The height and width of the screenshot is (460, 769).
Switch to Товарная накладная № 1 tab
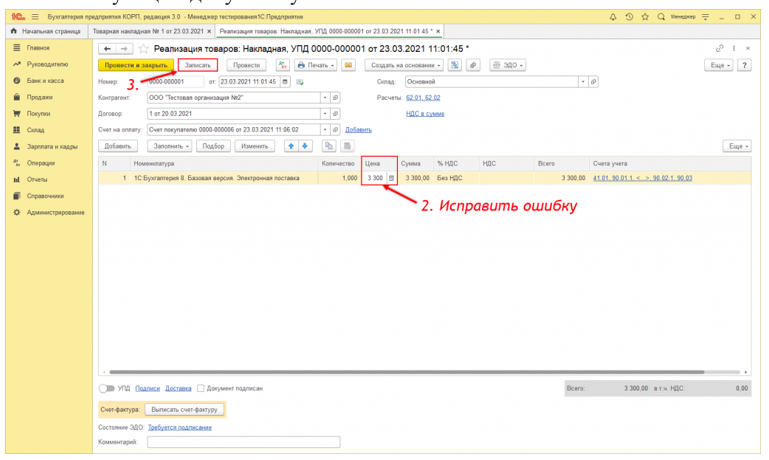(148, 31)
